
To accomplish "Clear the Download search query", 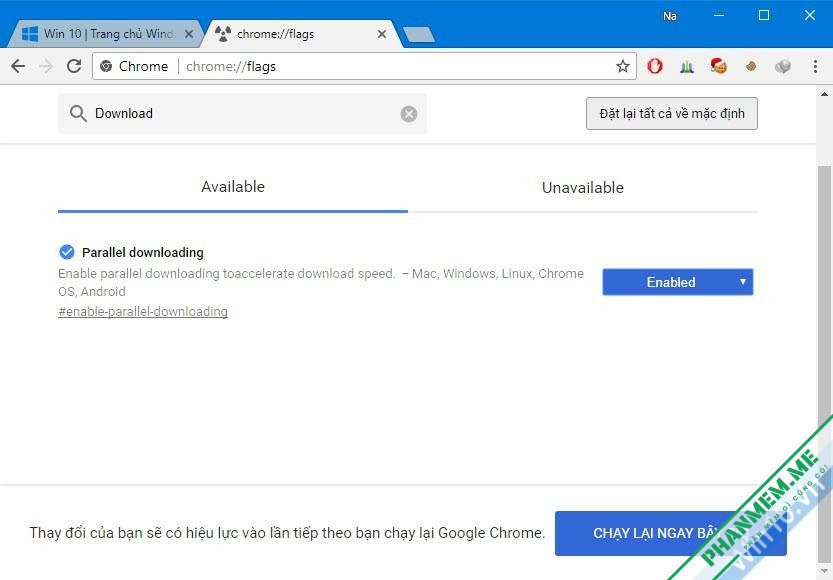I will [x=409, y=114].
